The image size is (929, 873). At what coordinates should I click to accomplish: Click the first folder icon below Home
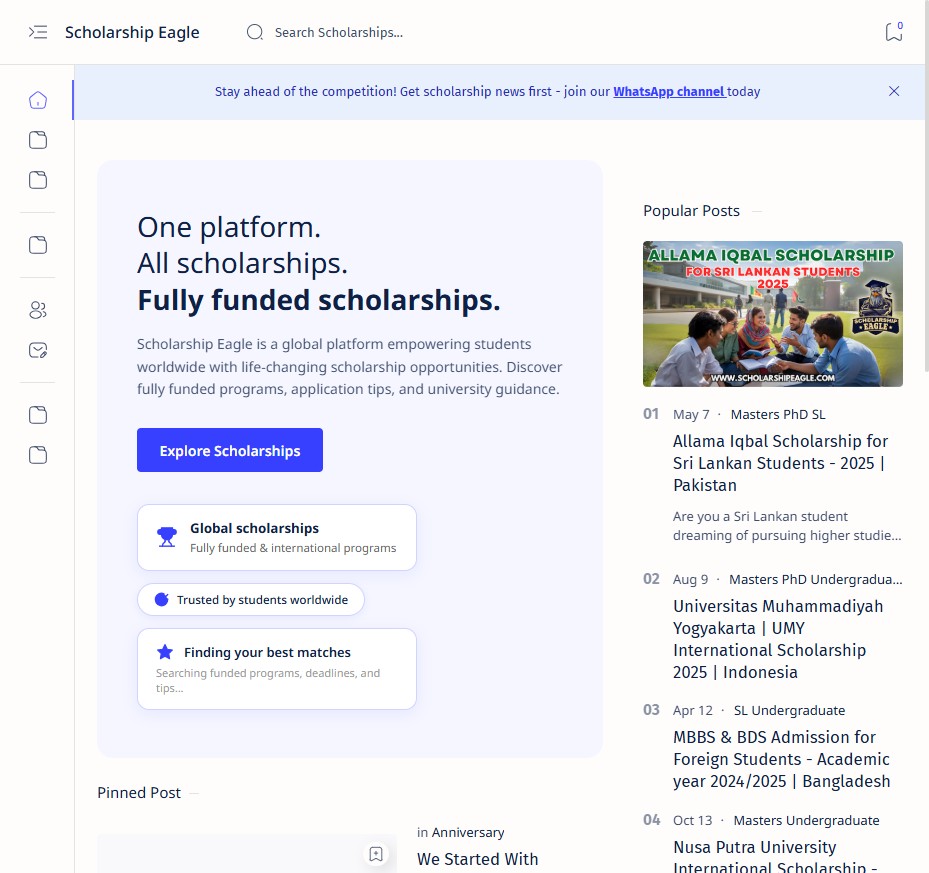point(37,140)
